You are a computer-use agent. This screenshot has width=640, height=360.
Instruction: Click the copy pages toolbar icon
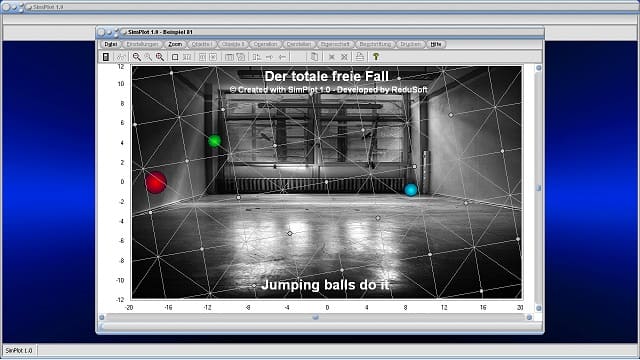click(314, 57)
